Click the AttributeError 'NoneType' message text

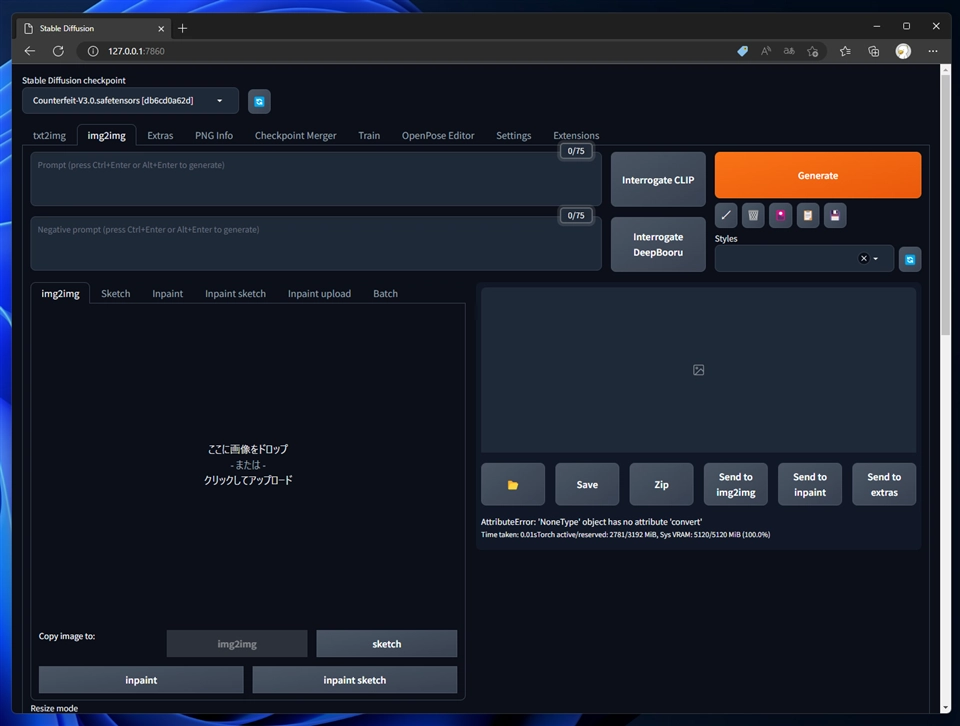coord(591,522)
